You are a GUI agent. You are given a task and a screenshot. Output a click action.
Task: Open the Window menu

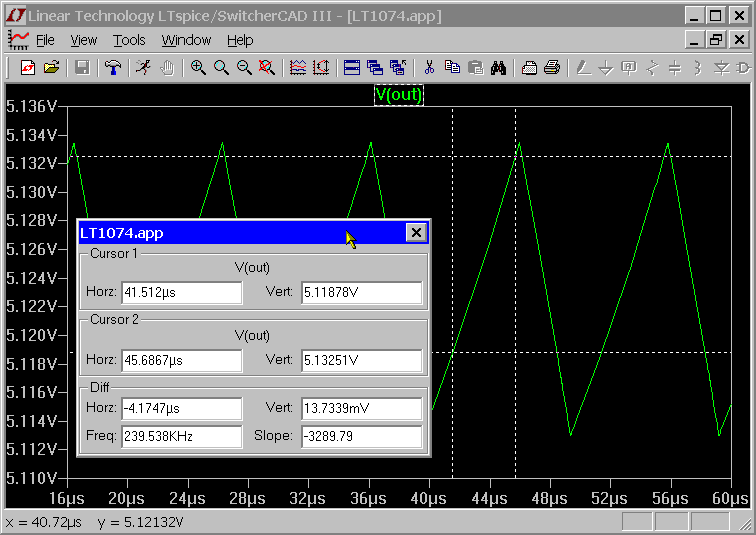click(186, 40)
